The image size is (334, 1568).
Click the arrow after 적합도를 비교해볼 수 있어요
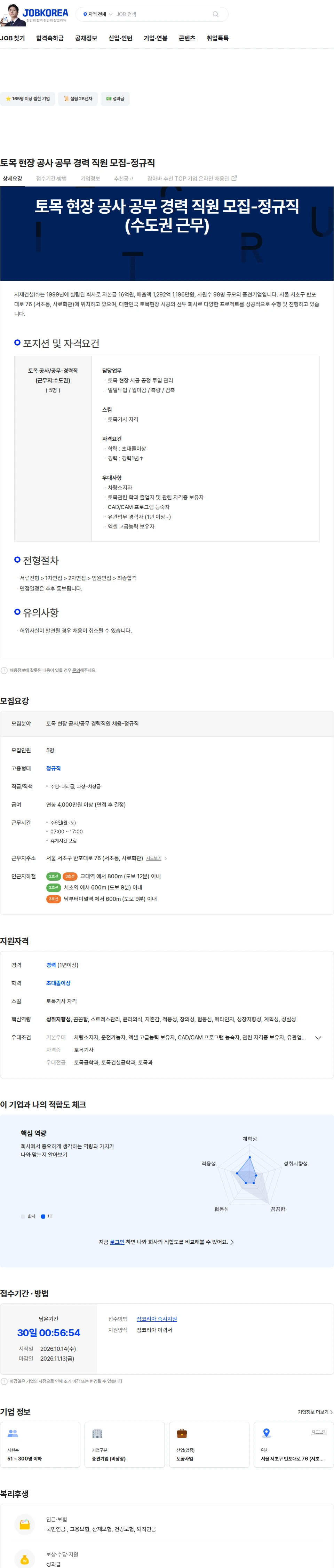(232, 1242)
